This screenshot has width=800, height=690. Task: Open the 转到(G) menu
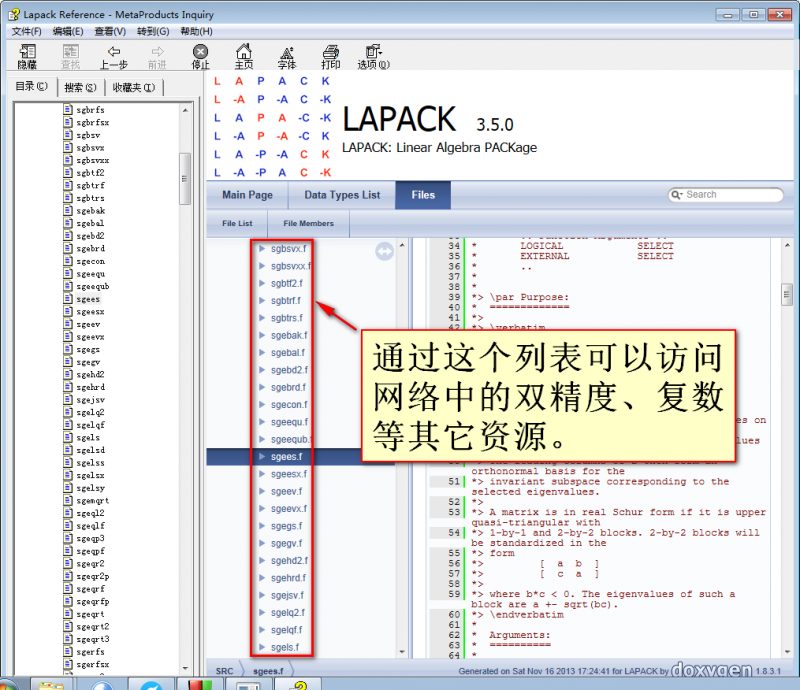tap(153, 32)
